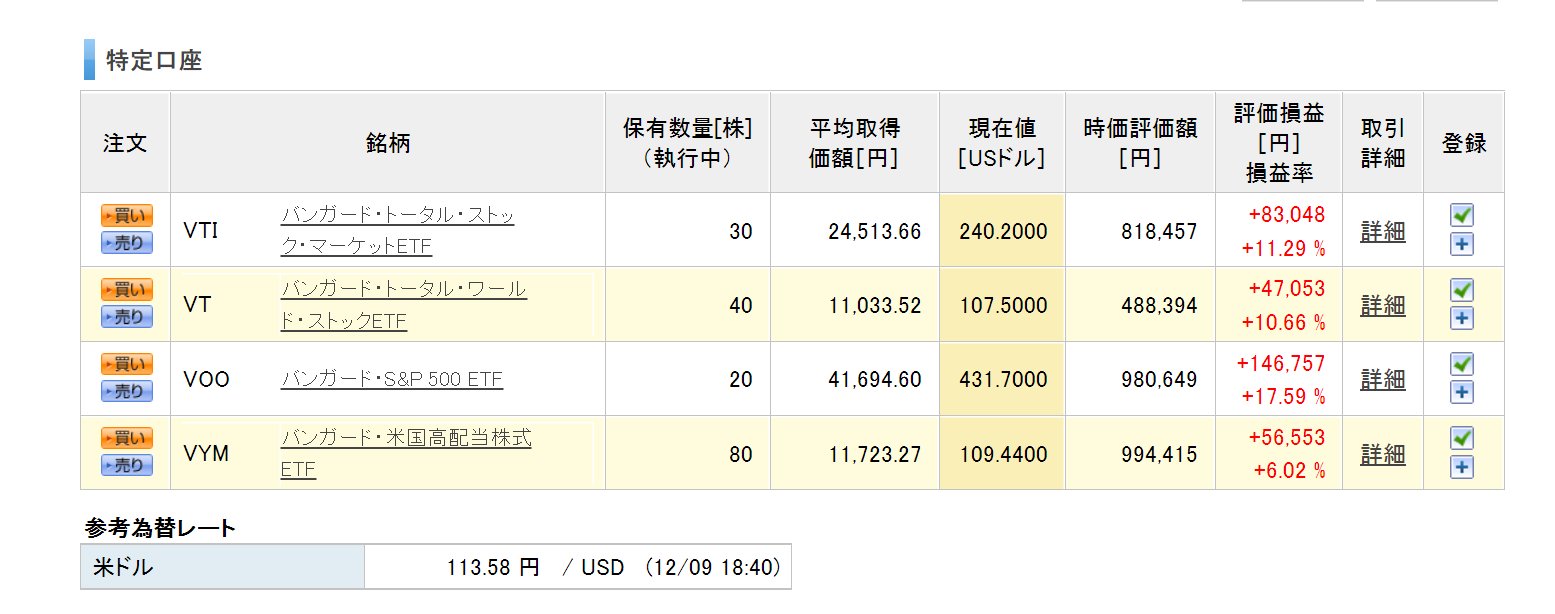Screen dimensions: 1555x614
Task: Click the VOO current price cell 431.7000
Action: (x=1002, y=380)
